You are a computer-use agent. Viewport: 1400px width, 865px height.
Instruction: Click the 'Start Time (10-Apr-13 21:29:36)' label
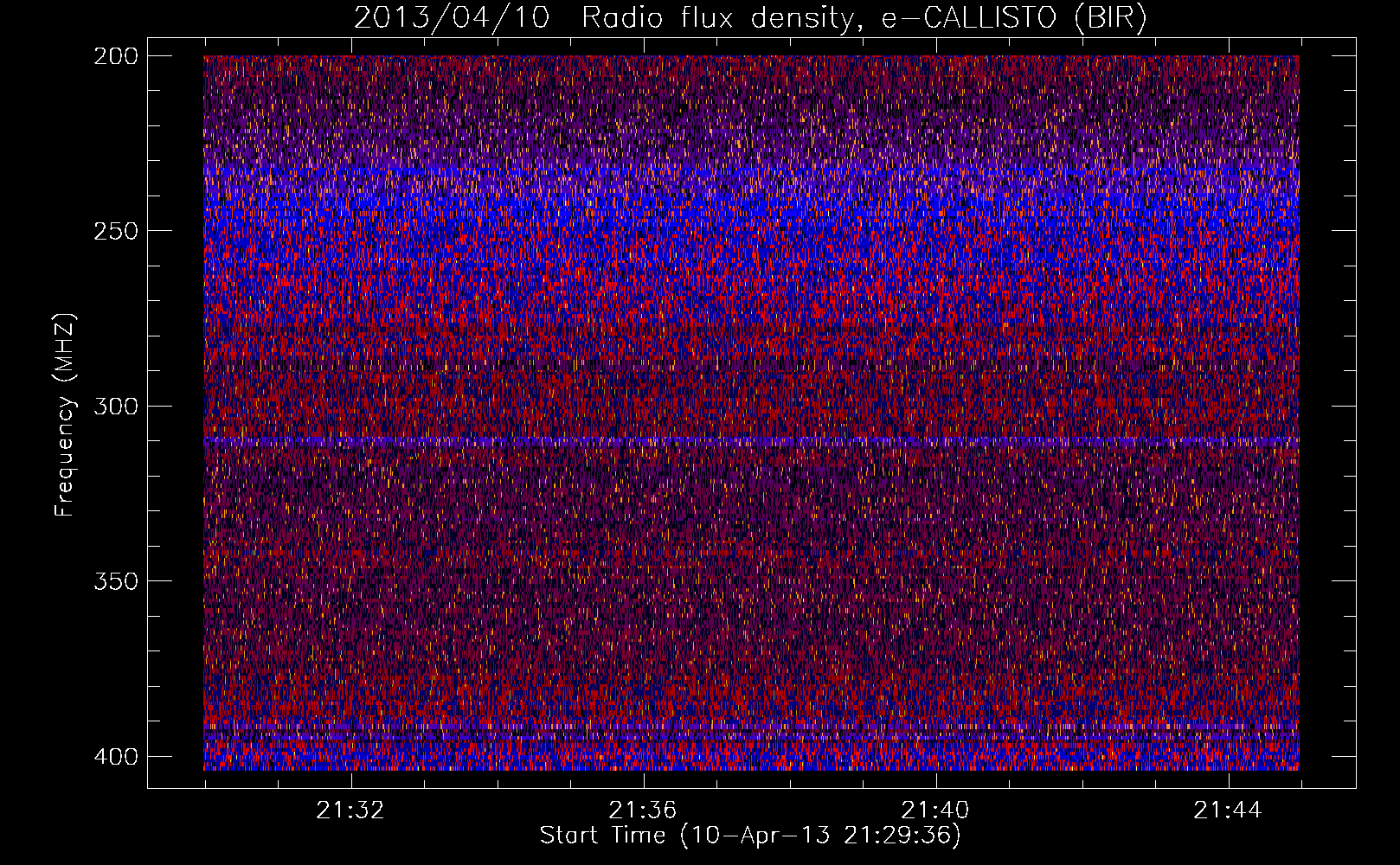[x=750, y=836]
